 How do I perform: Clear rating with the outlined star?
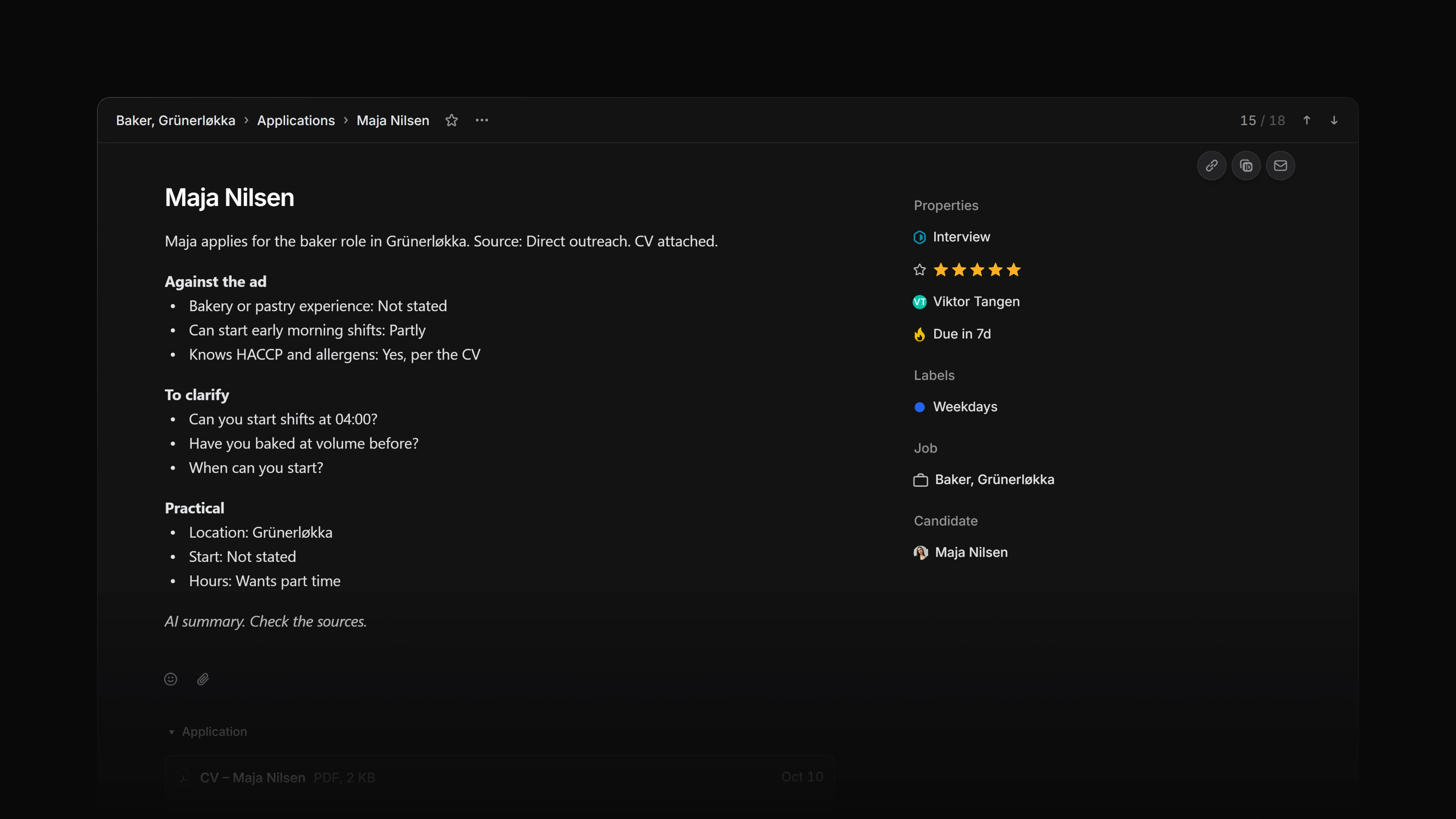tap(919, 270)
